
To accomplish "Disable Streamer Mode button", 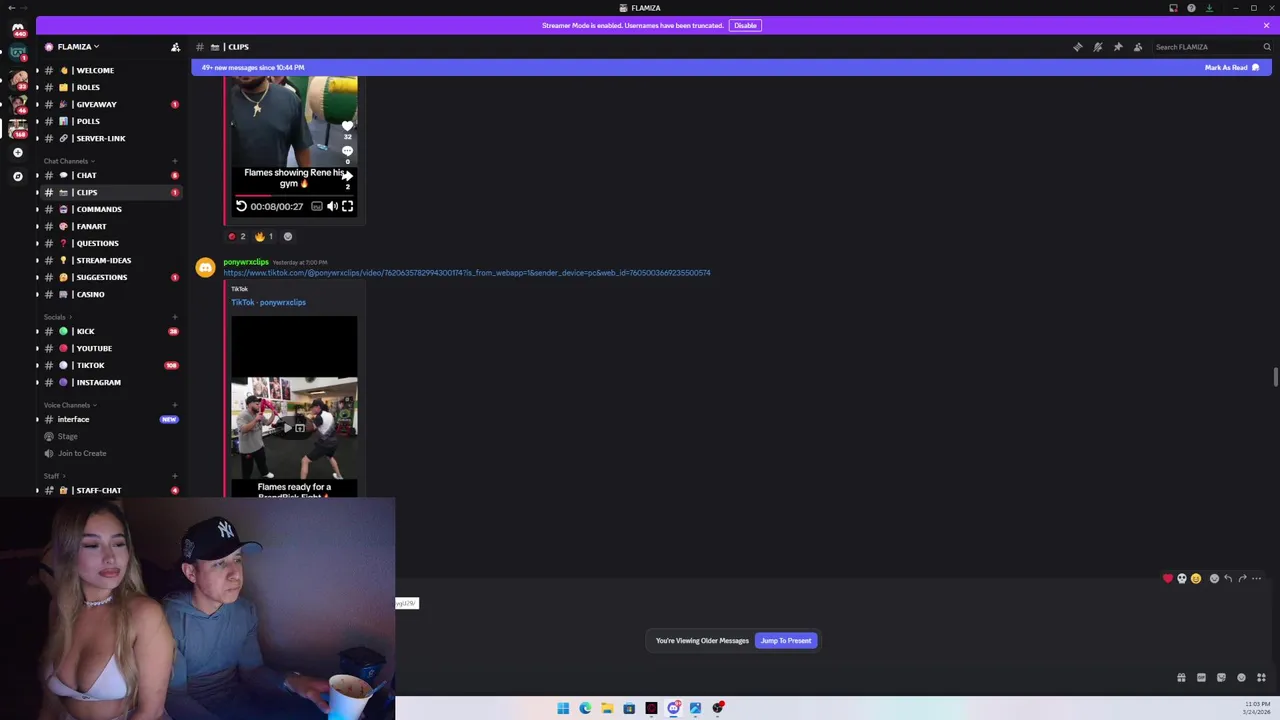I will 745,25.
